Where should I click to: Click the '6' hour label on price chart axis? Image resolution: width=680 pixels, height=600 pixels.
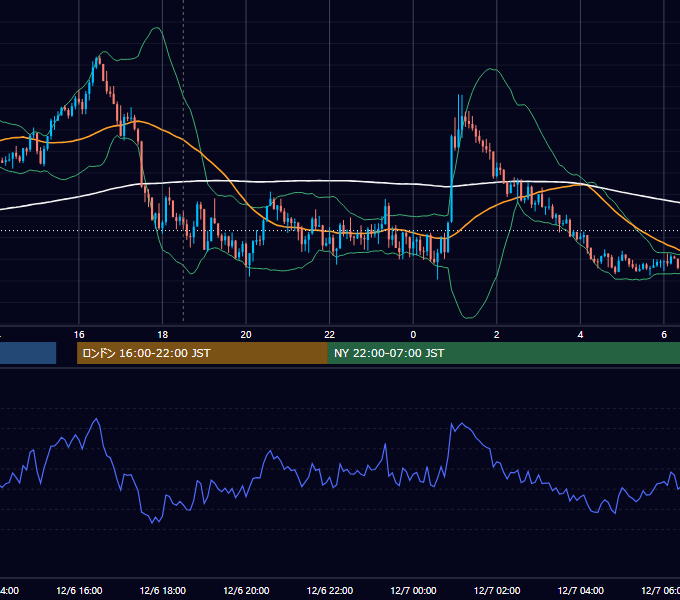click(x=664, y=335)
